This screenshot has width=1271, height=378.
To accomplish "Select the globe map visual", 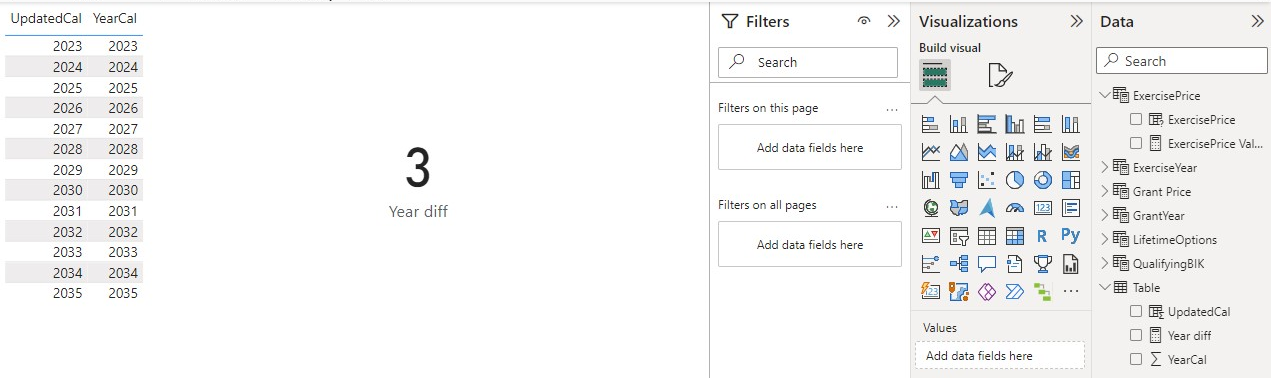I will [x=930, y=209].
